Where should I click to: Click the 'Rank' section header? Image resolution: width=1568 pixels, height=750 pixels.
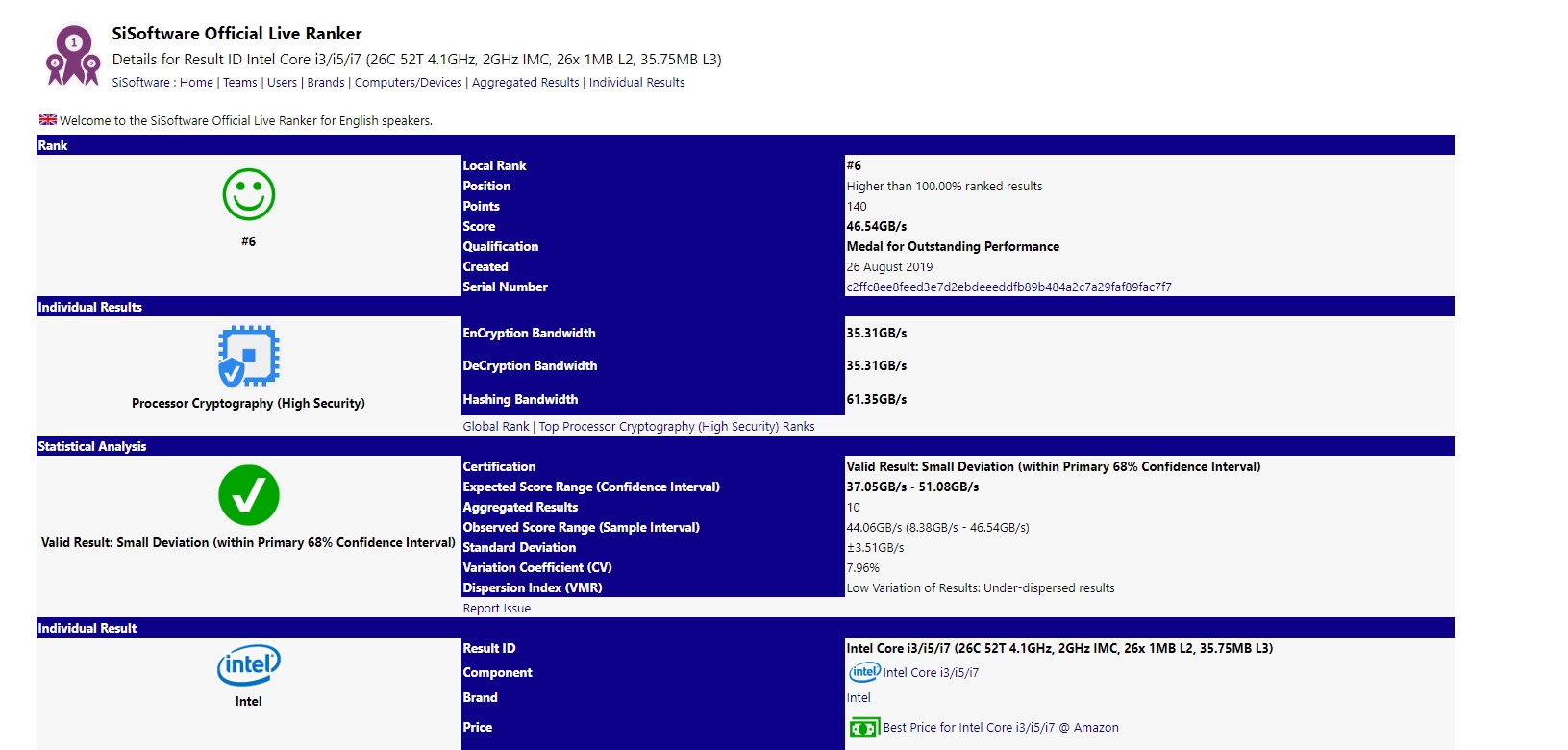coord(53,145)
